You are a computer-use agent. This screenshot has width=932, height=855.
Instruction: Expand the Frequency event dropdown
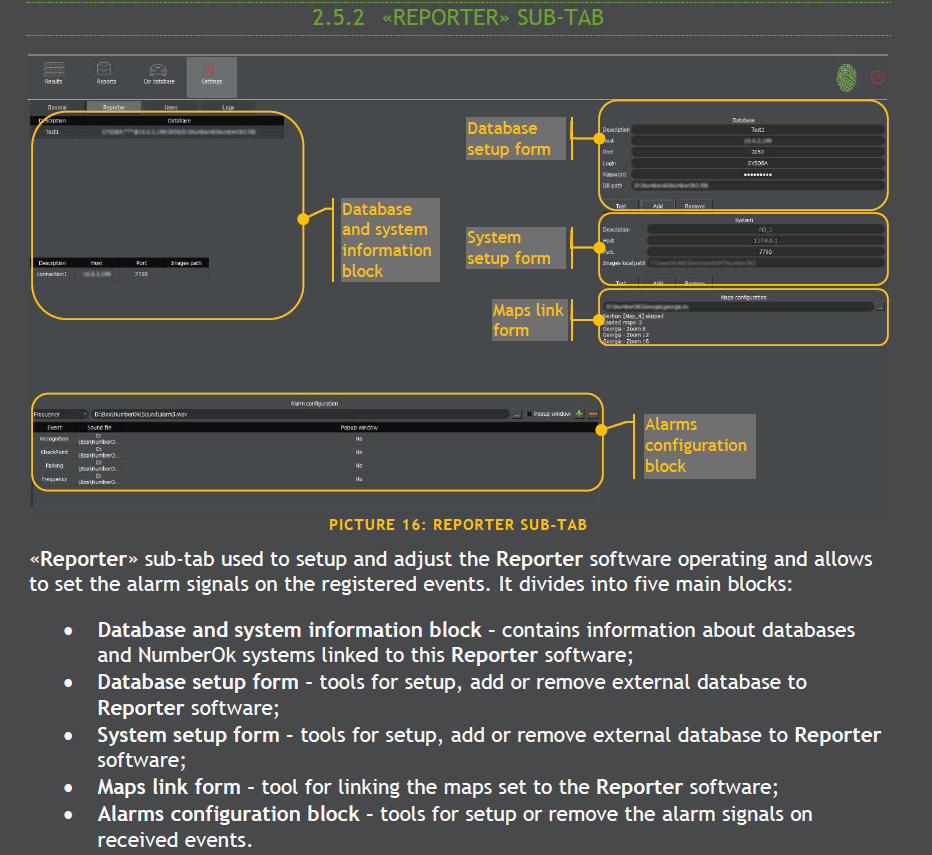[60, 414]
